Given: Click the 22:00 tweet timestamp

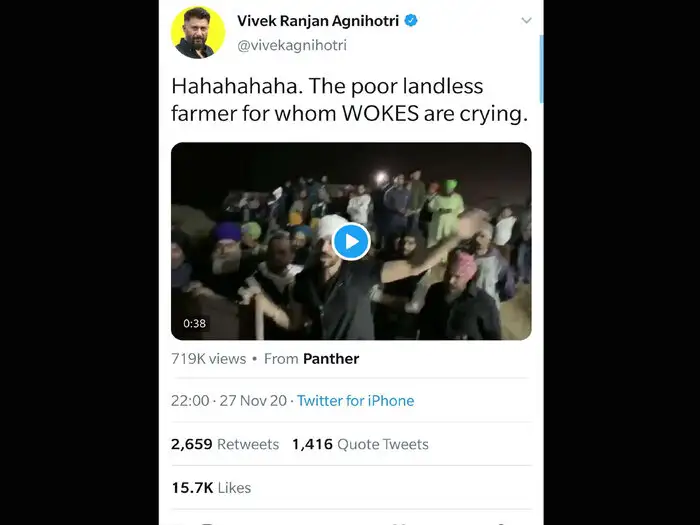Looking at the screenshot, I should tap(190, 400).
